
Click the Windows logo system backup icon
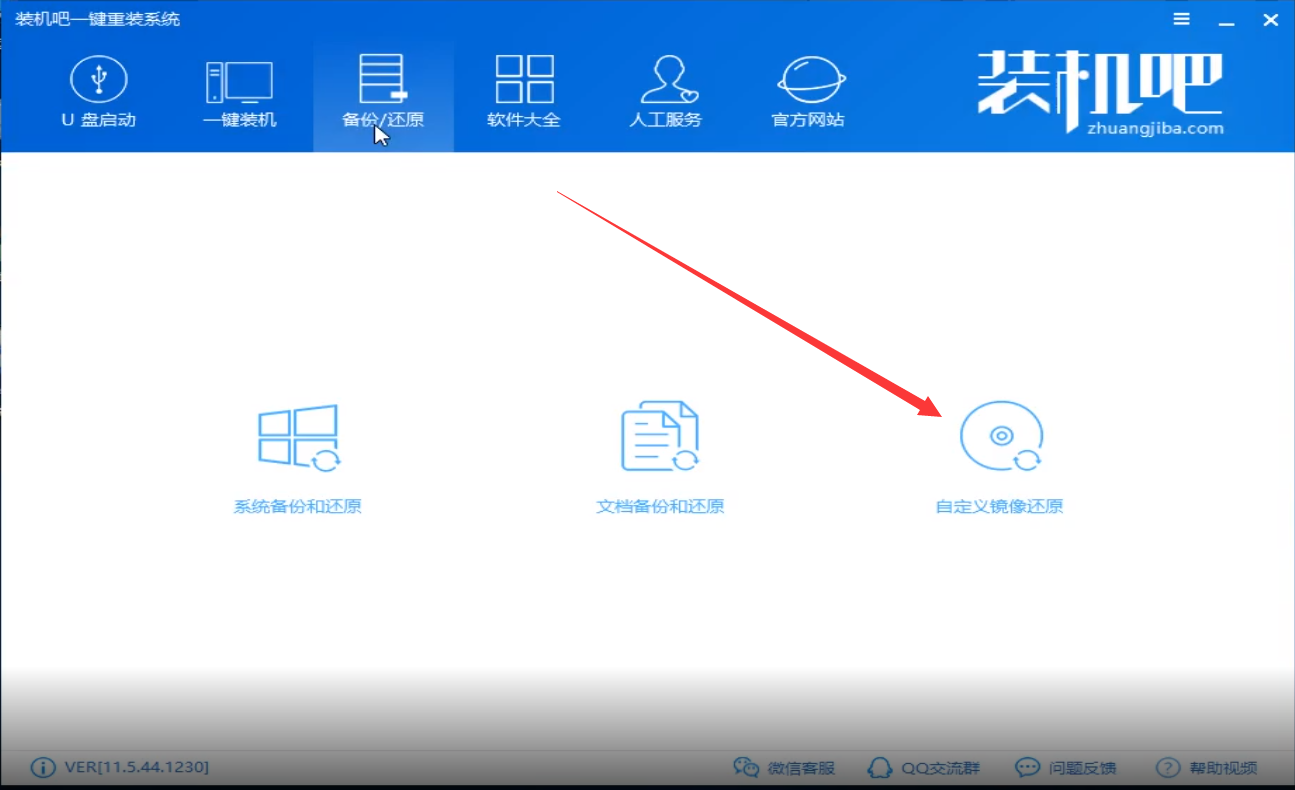pos(298,437)
